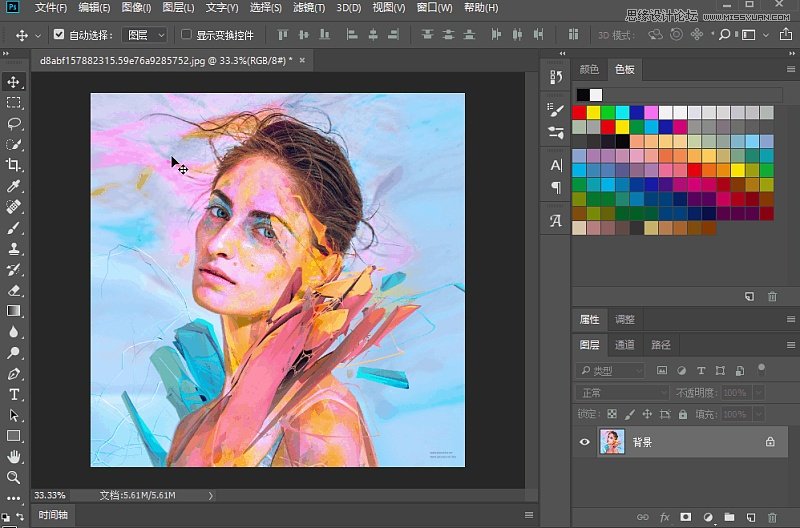This screenshot has height=528, width=800.
Task: Select the Zoom tool
Action: click(x=14, y=477)
